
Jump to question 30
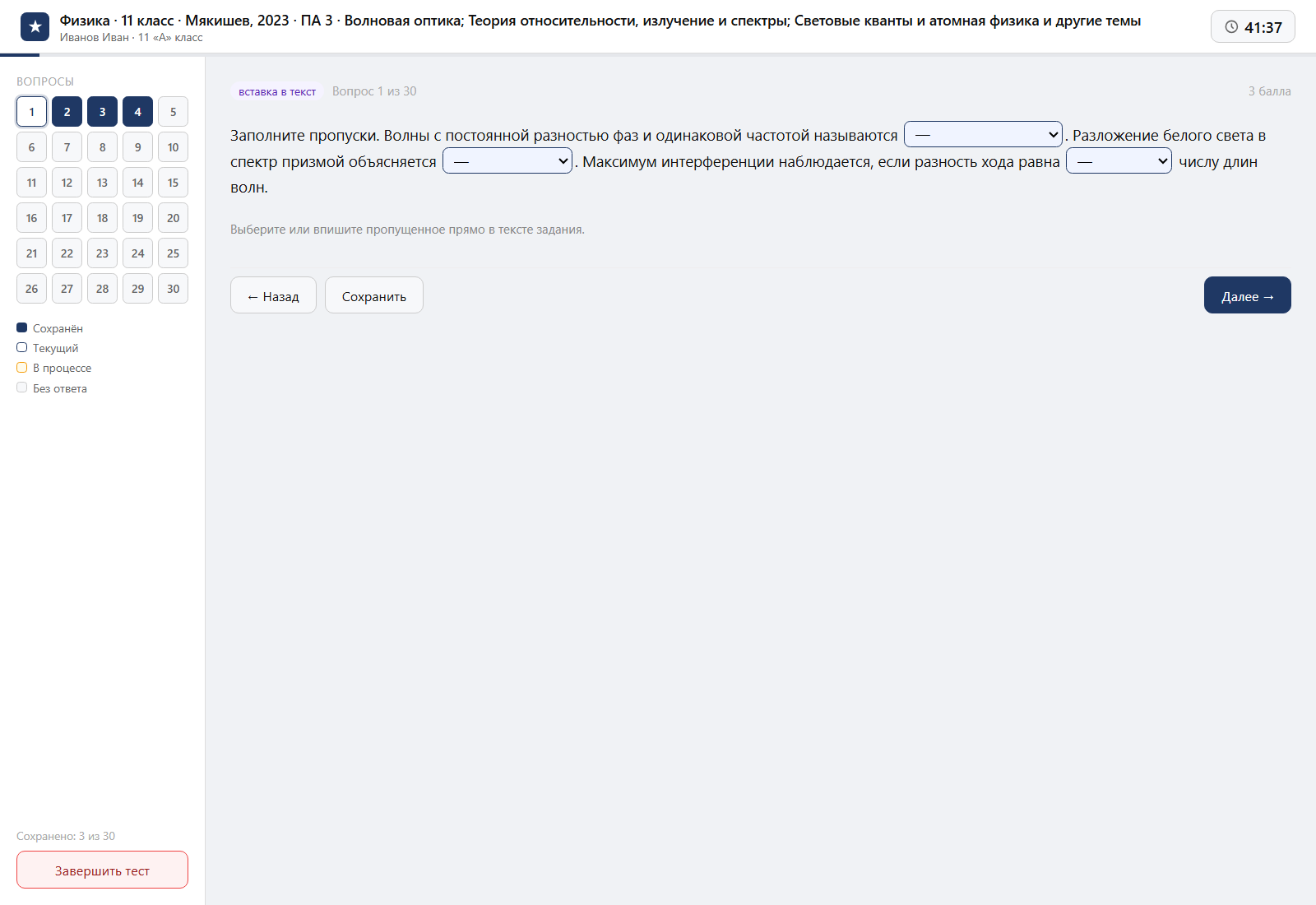point(173,289)
